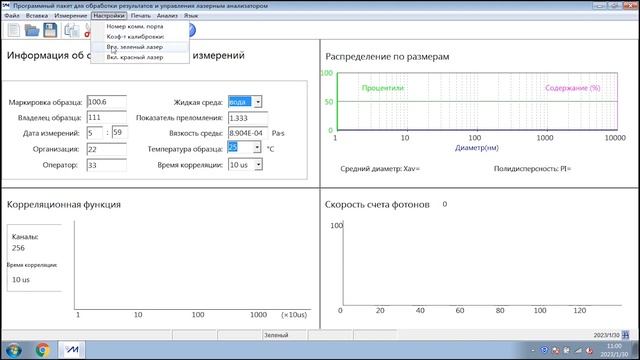Image resolution: width=640 pixels, height=360 pixels.
Task: Click the Диаметр(нм) axis label
Action: (477, 148)
